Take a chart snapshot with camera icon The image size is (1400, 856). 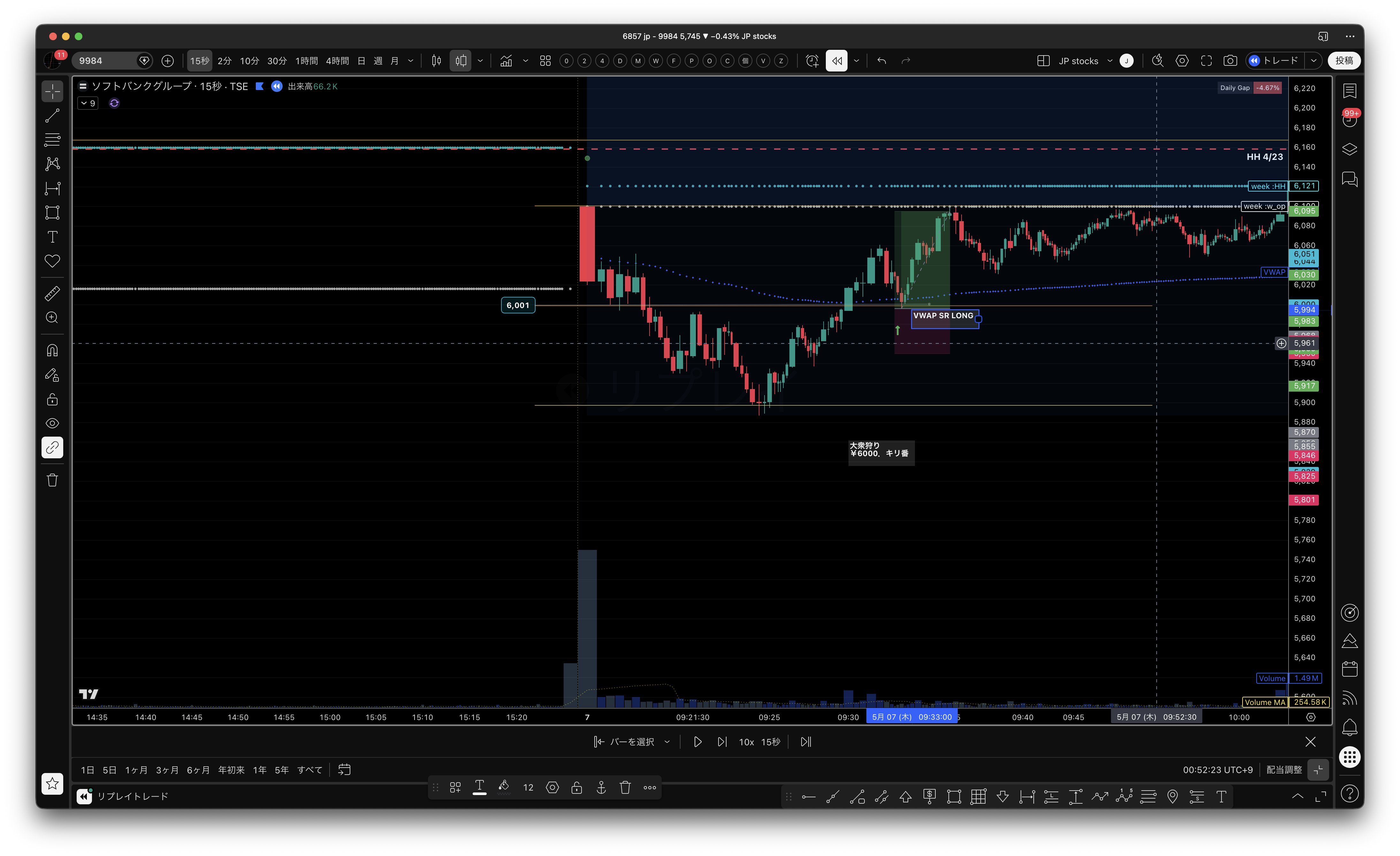(x=1230, y=61)
